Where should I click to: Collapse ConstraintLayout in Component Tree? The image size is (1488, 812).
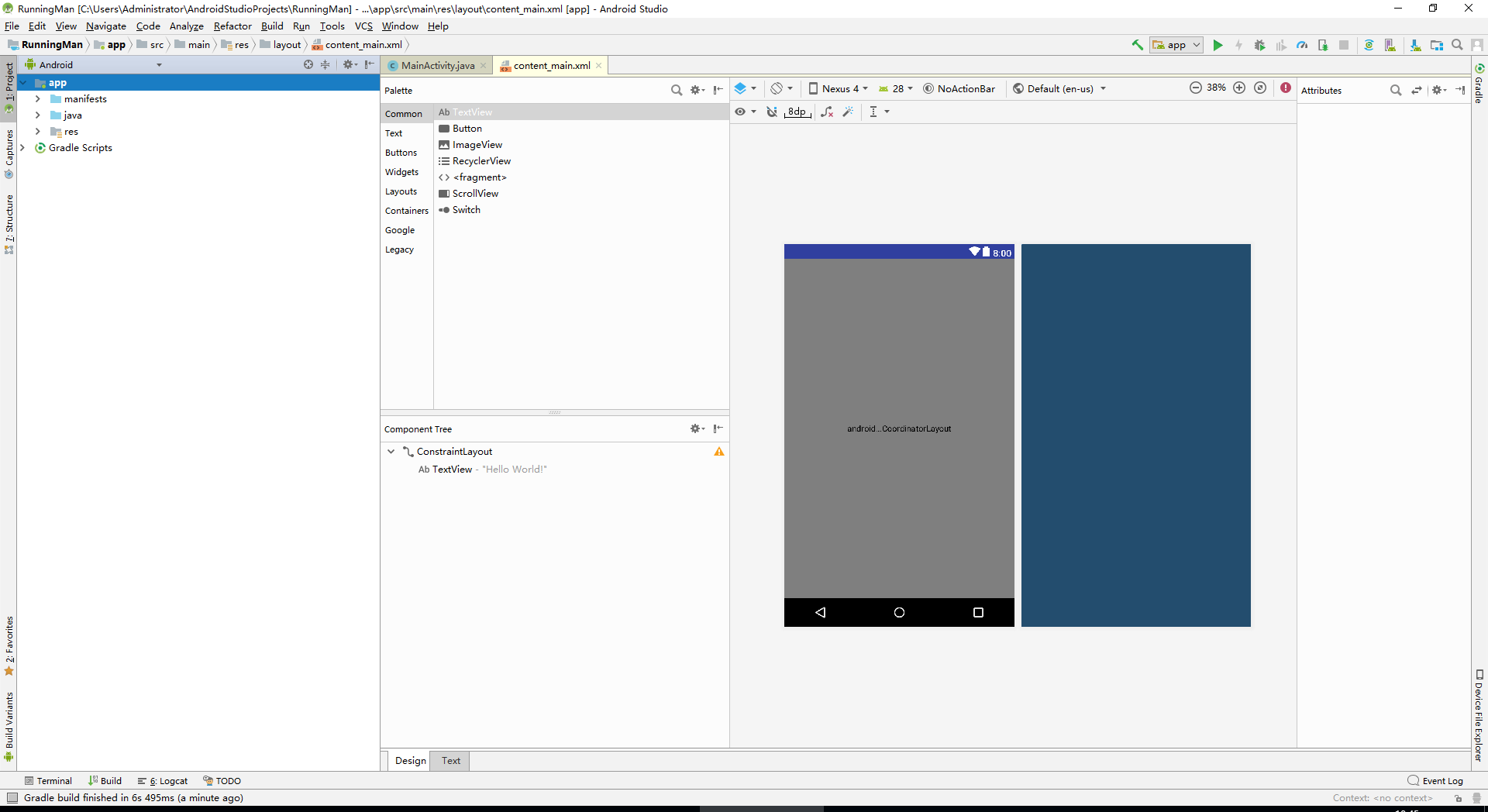(391, 452)
